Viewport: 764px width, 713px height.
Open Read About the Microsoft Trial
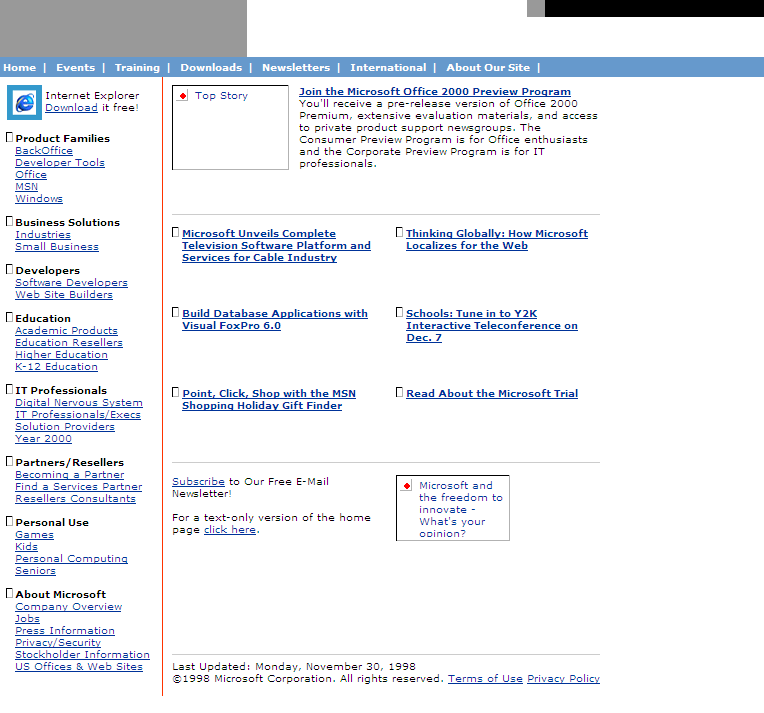[x=492, y=394]
